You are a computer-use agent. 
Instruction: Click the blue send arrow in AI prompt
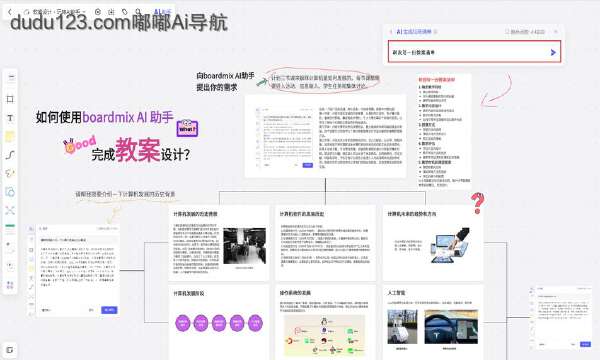tap(553, 52)
